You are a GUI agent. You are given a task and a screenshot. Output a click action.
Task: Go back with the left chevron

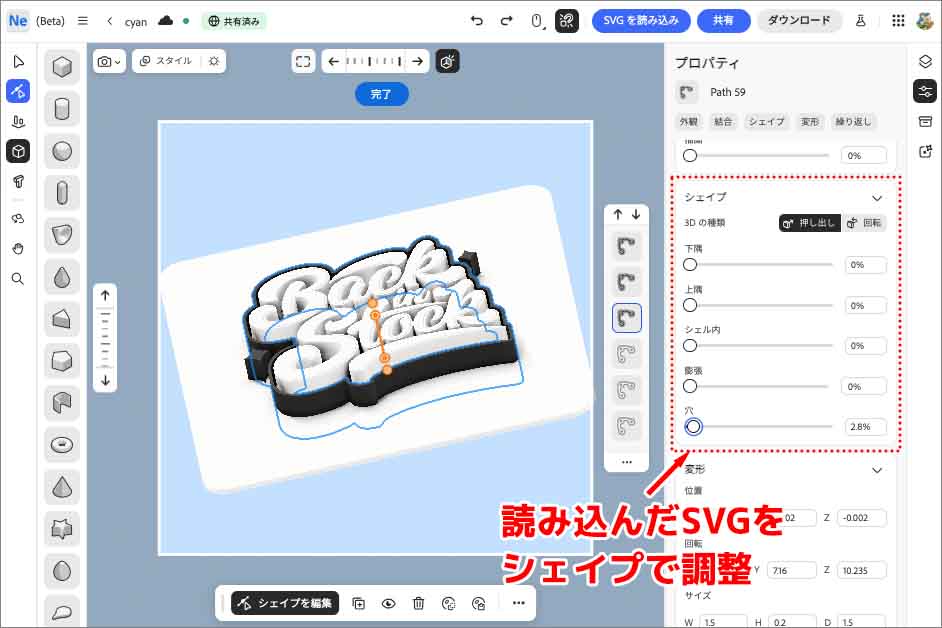coord(109,21)
